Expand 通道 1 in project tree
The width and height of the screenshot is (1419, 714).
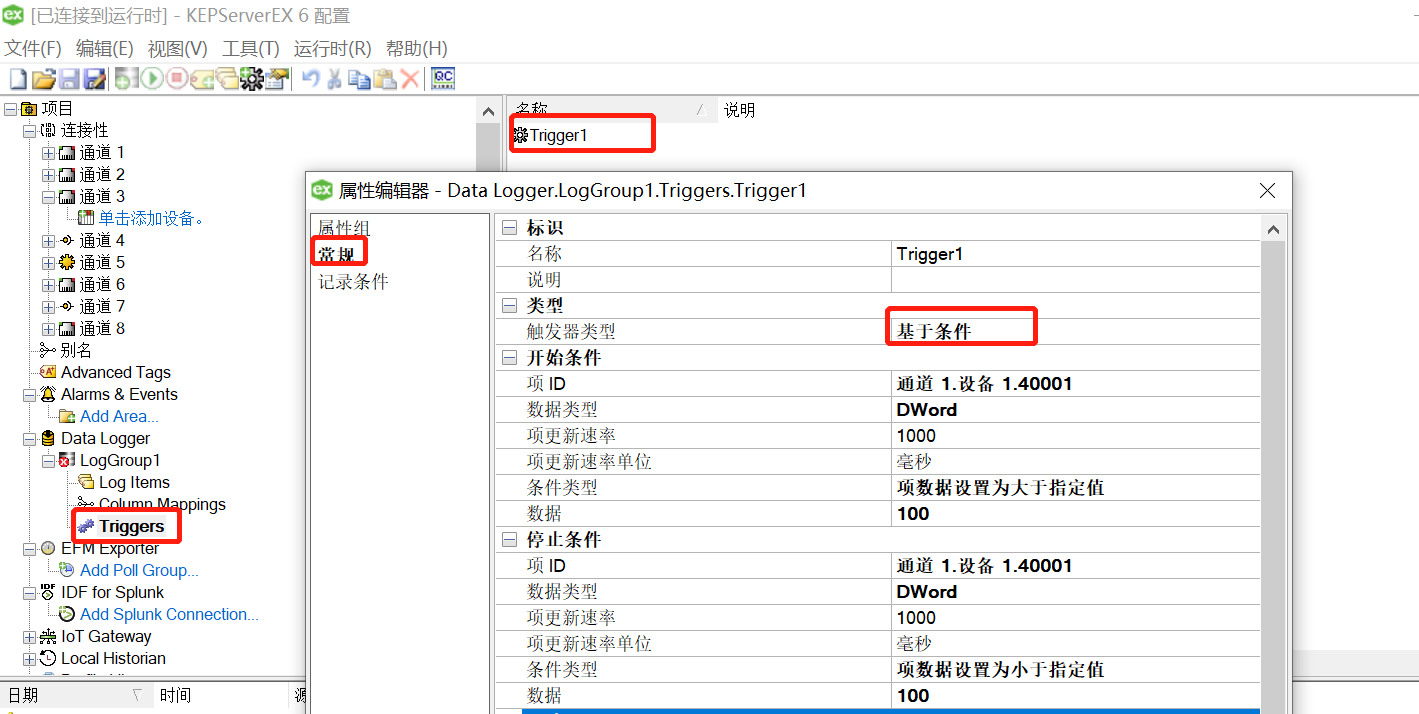[49, 153]
